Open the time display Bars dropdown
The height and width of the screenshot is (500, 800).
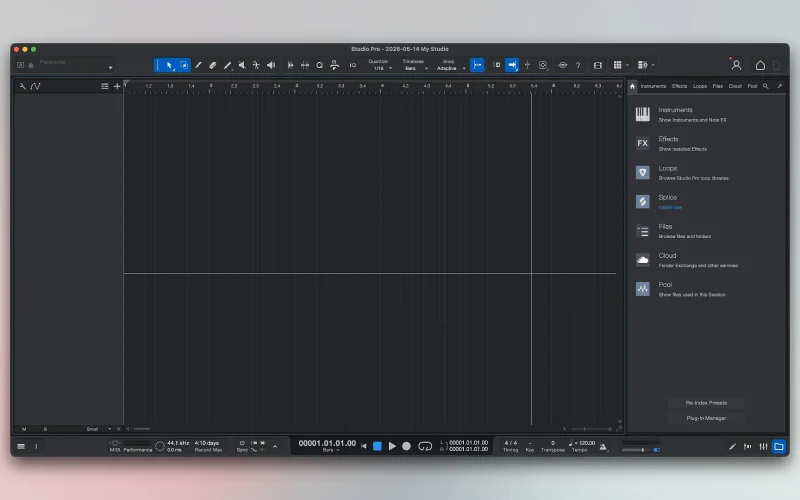click(x=330, y=451)
